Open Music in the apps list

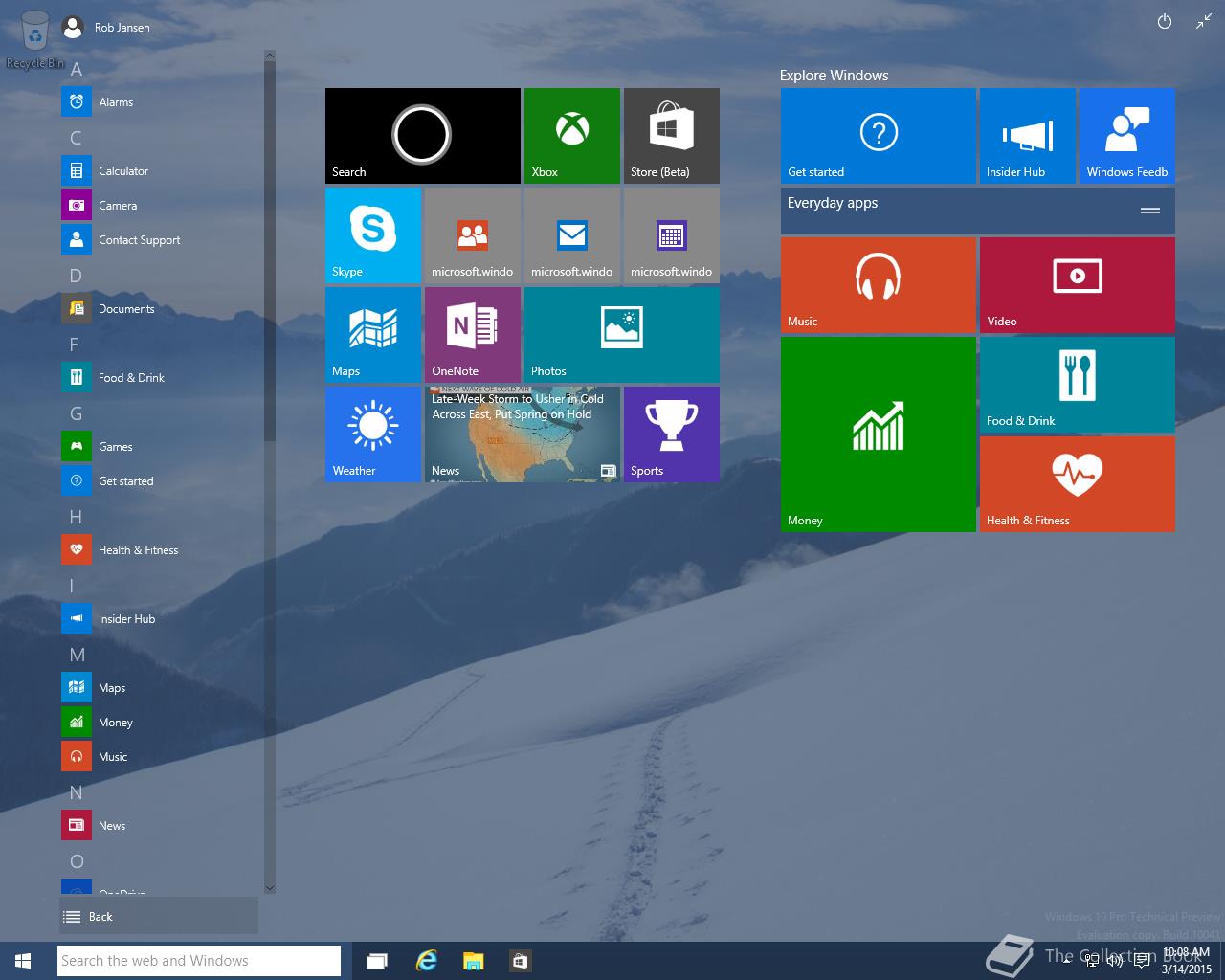click(161, 757)
